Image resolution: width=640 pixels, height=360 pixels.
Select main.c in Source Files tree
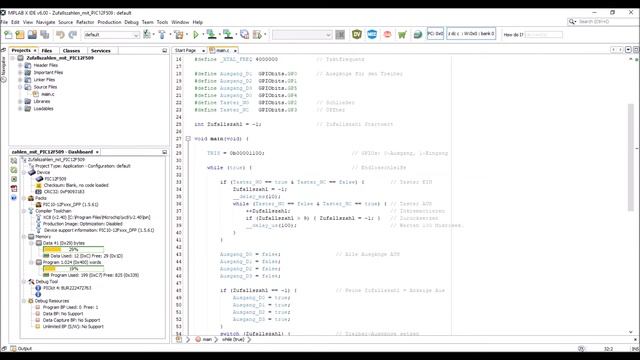coord(47,94)
